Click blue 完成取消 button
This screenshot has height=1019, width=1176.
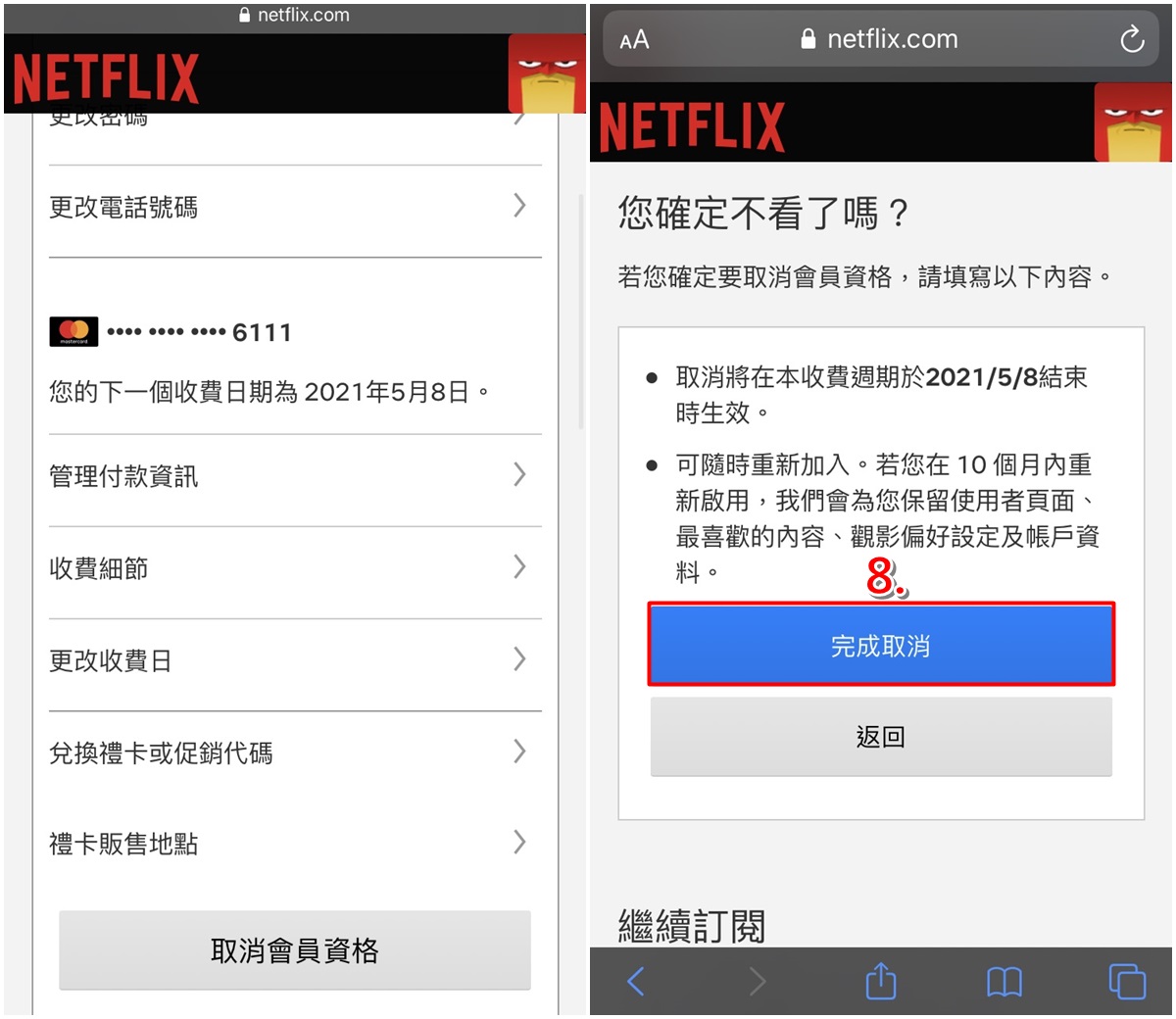point(881,645)
